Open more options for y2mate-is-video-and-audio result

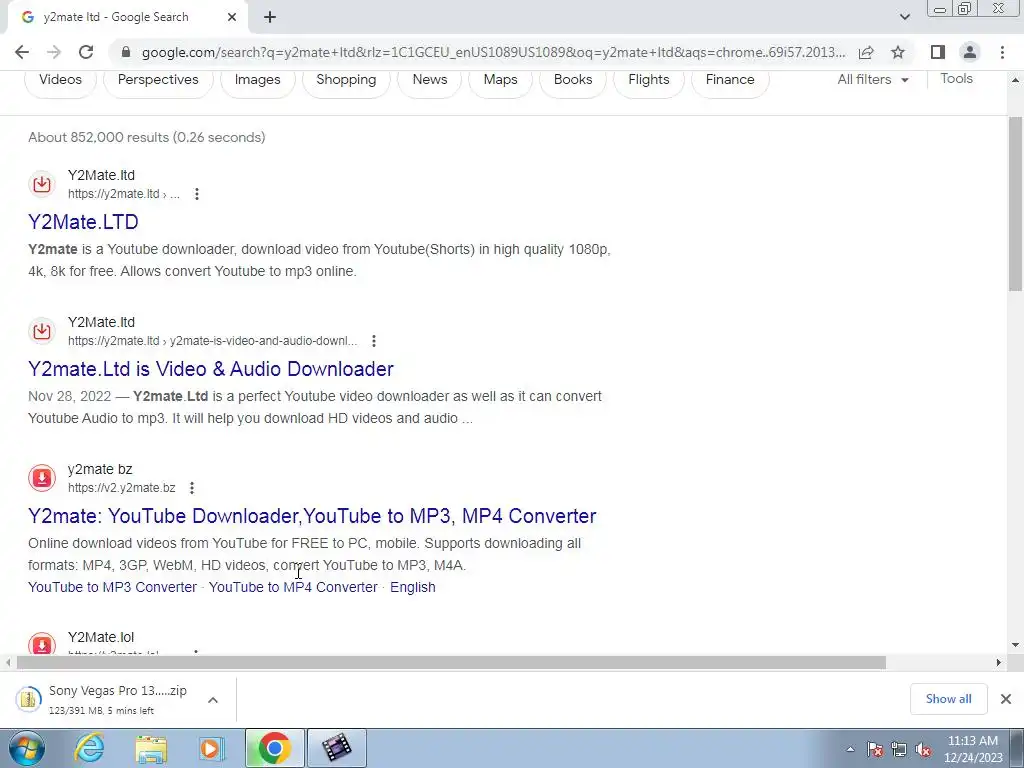coord(374,341)
